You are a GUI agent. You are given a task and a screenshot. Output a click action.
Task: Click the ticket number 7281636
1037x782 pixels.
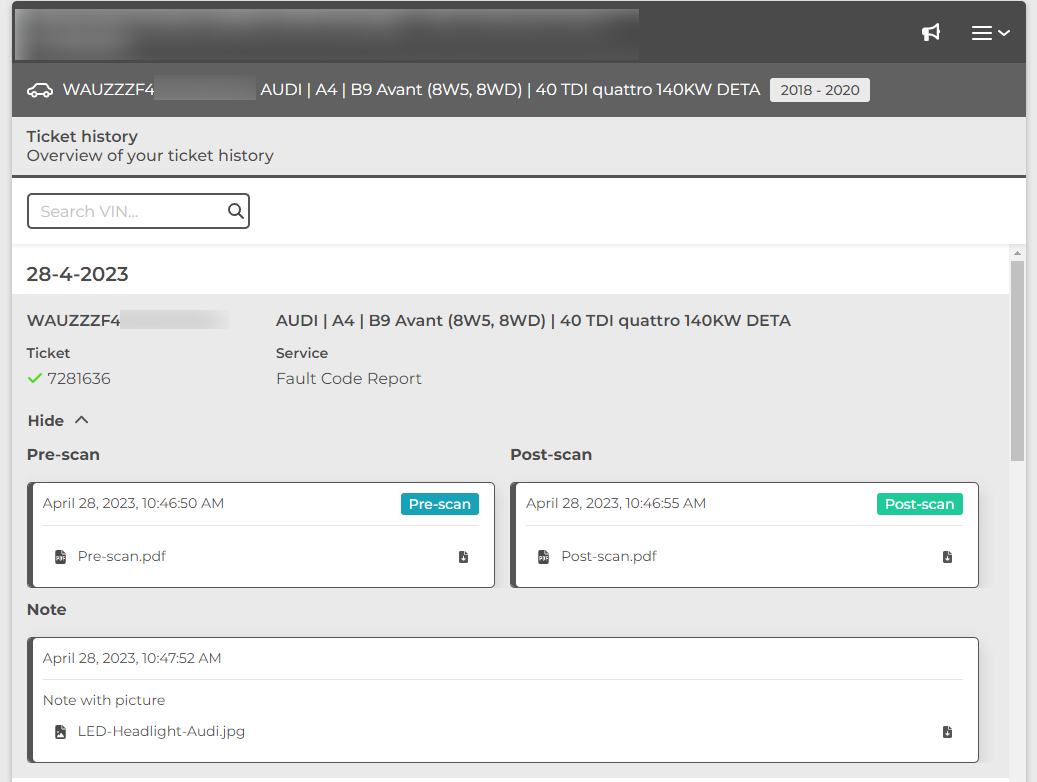[x=78, y=379]
